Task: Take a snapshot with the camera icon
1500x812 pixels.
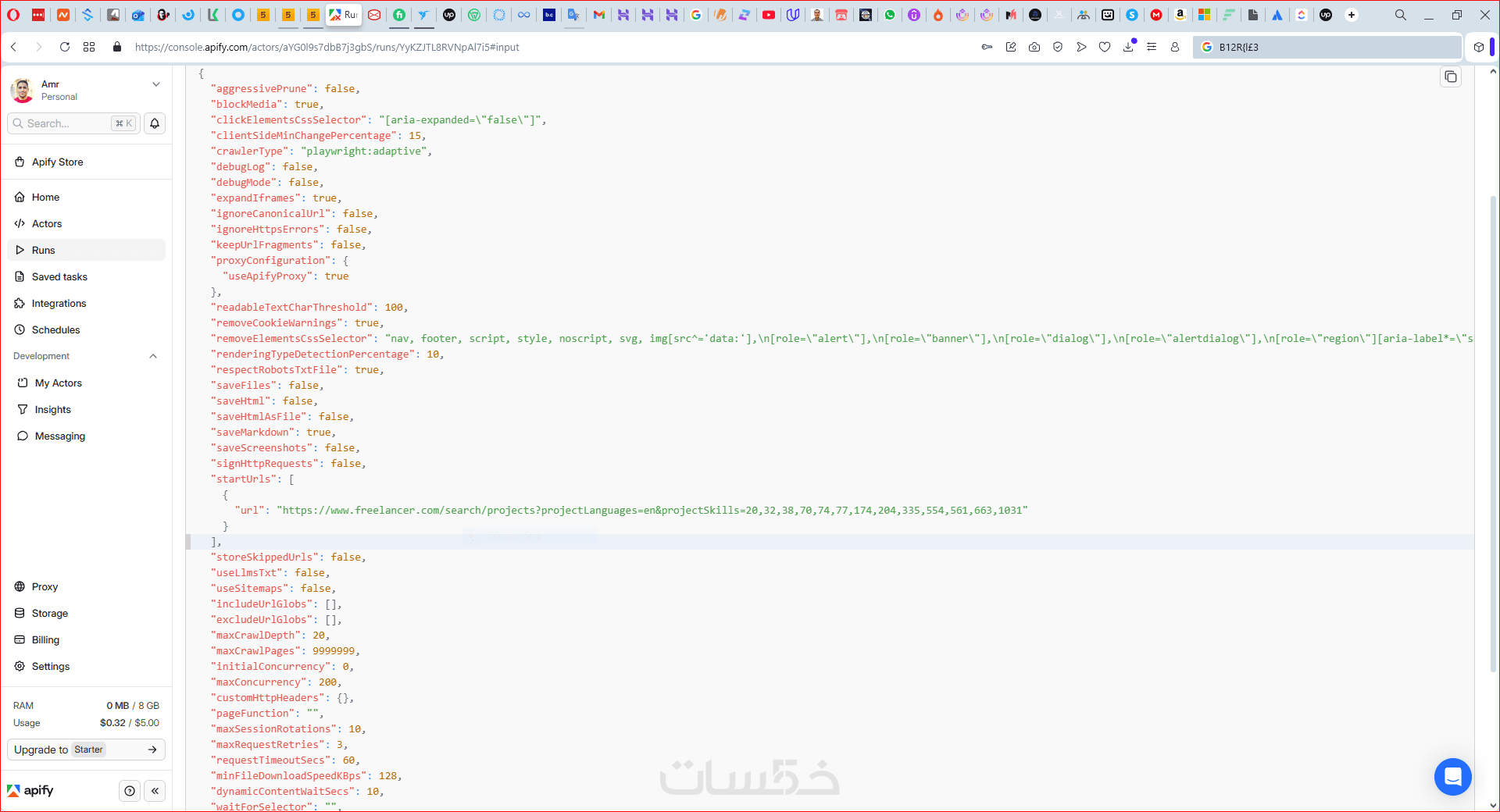Action: click(x=1034, y=47)
